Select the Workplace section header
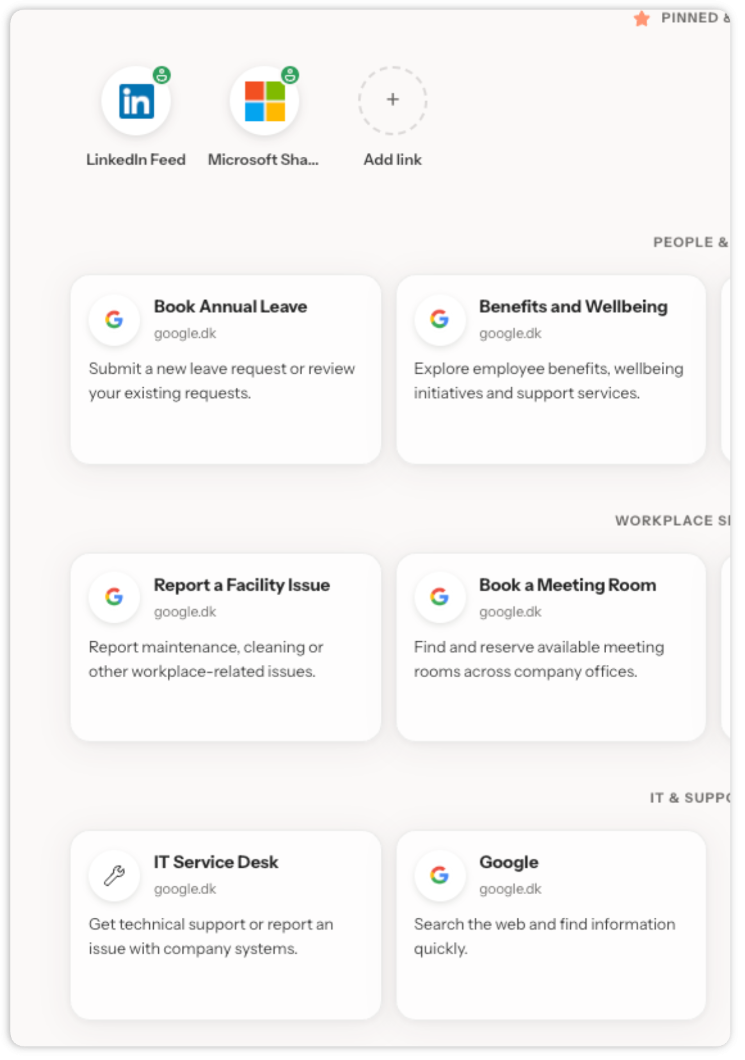Image resolution: width=745 pixels, height=1060 pixels. click(672, 521)
